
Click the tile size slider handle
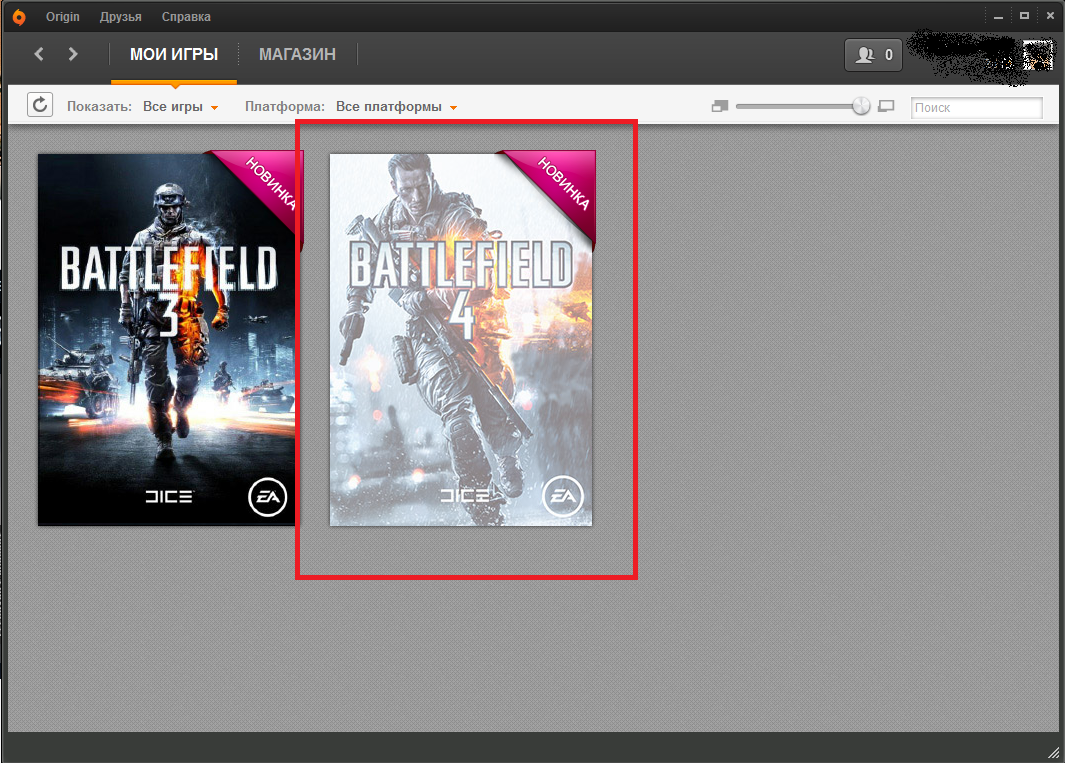[861, 106]
